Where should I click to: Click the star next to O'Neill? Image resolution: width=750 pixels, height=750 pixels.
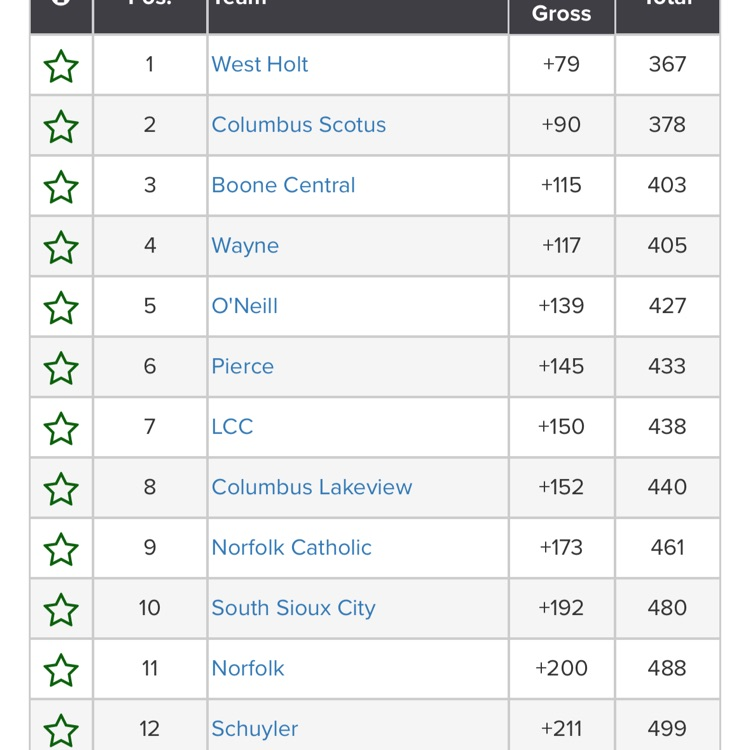click(61, 307)
